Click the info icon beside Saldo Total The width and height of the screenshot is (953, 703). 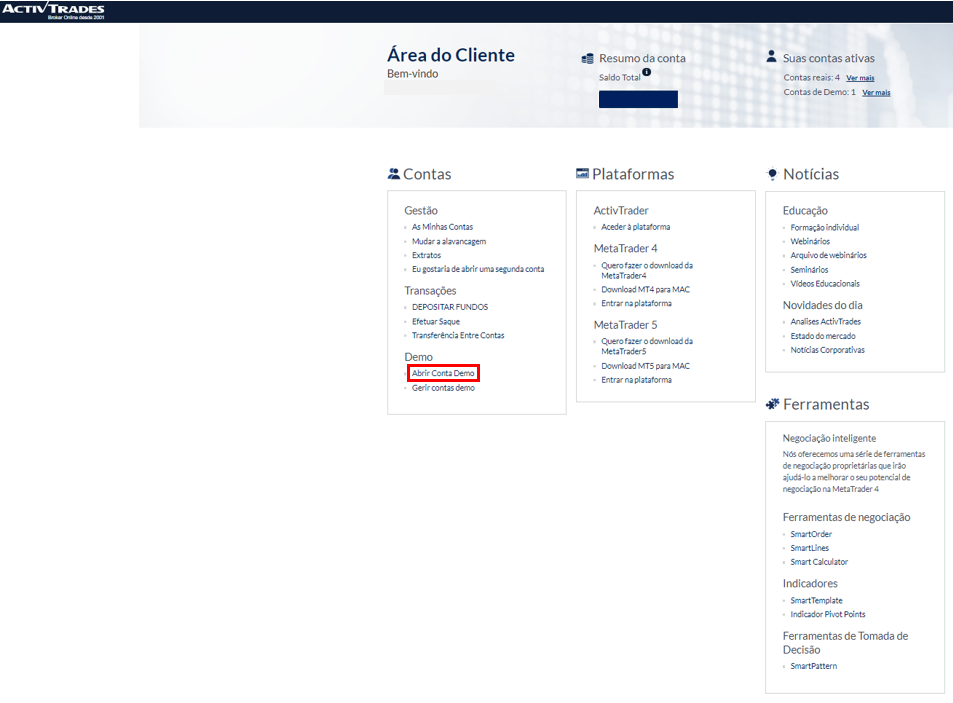click(647, 72)
